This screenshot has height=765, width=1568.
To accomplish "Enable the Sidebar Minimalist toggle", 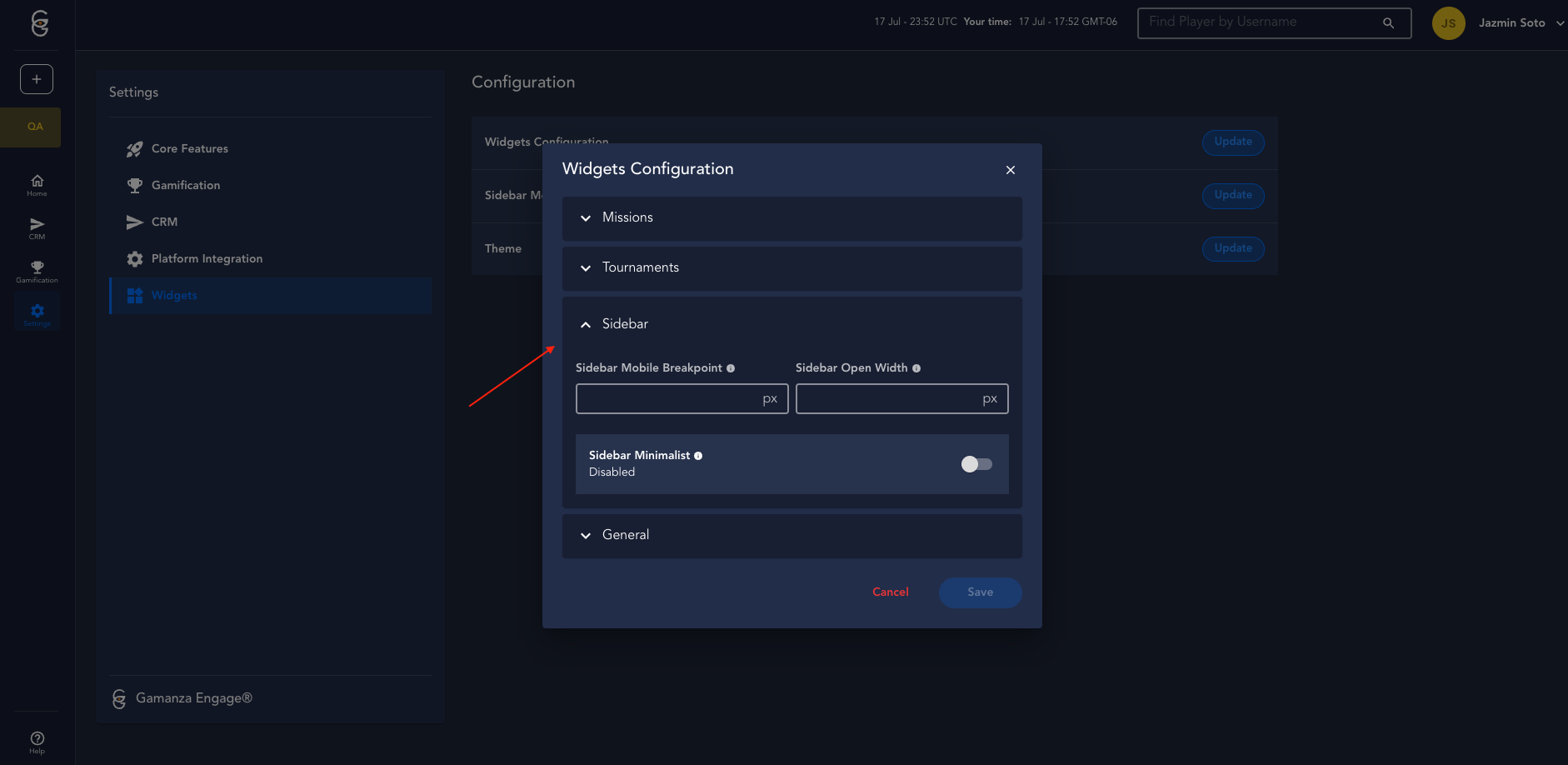I will (976, 464).
